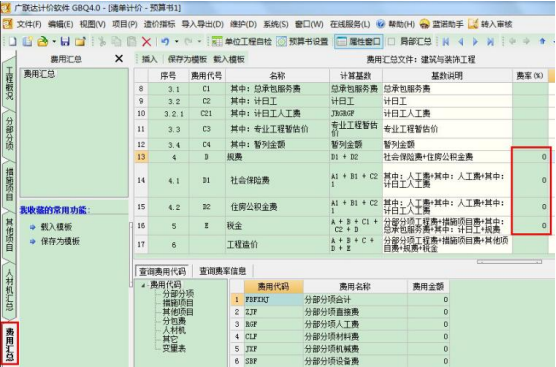
Task: Open the 维护(D) menu
Action: [243, 24]
